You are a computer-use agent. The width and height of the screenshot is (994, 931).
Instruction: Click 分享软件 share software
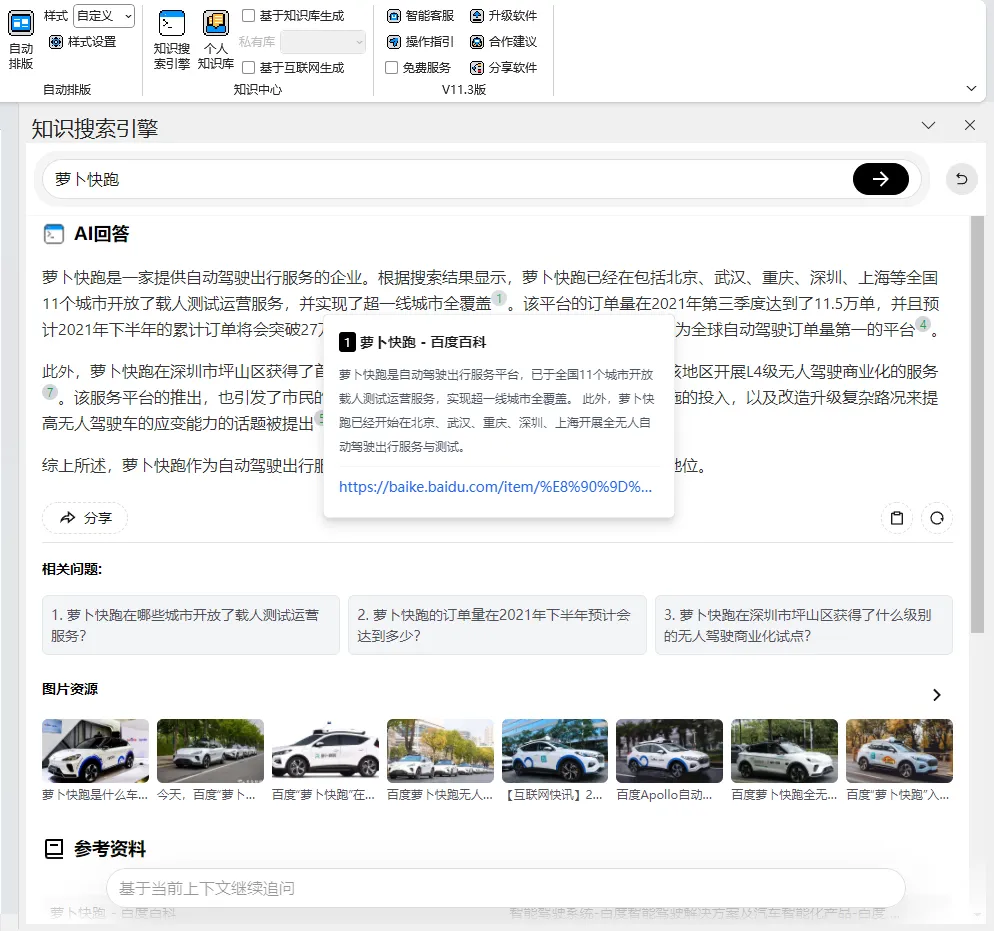[504, 68]
